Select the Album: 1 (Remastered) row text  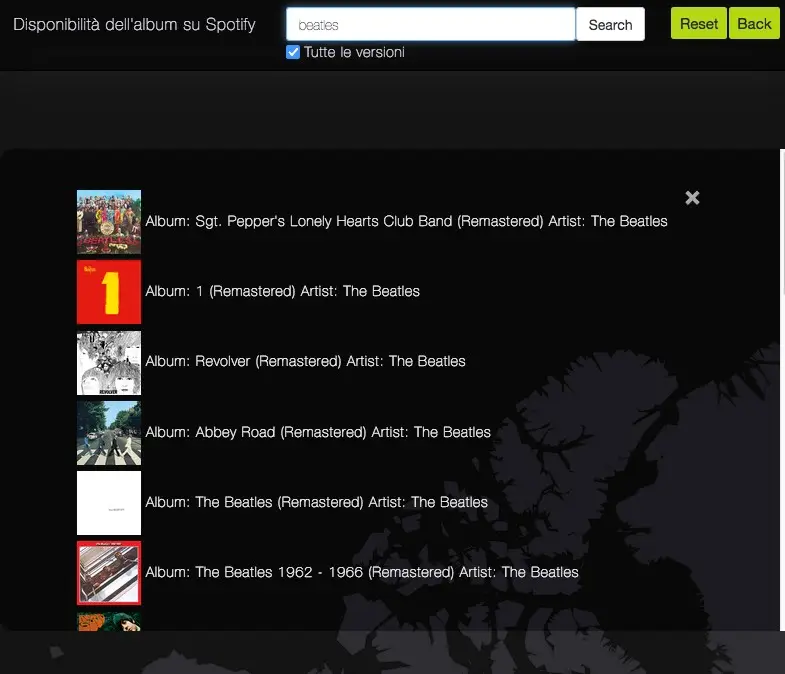[282, 291]
